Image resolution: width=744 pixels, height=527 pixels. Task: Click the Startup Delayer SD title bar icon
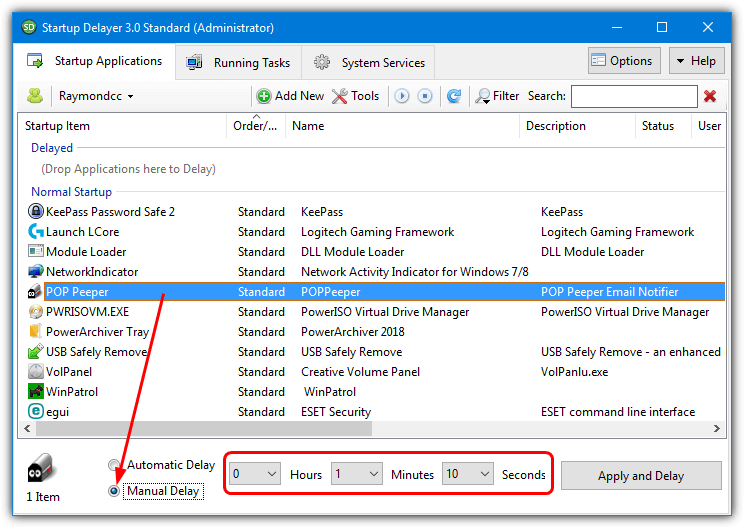tap(29, 28)
